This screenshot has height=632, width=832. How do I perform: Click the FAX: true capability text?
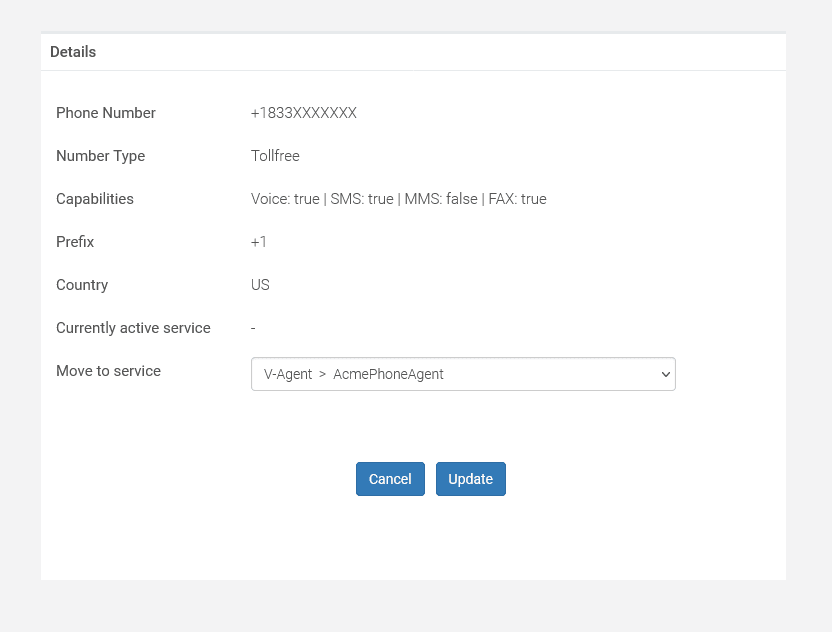coord(517,198)
